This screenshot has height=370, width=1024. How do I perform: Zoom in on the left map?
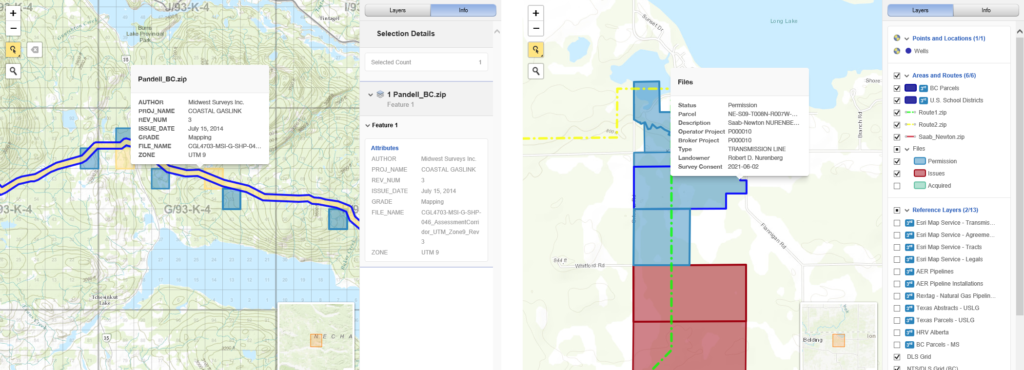pyautogui.click(x=13, y=12)
